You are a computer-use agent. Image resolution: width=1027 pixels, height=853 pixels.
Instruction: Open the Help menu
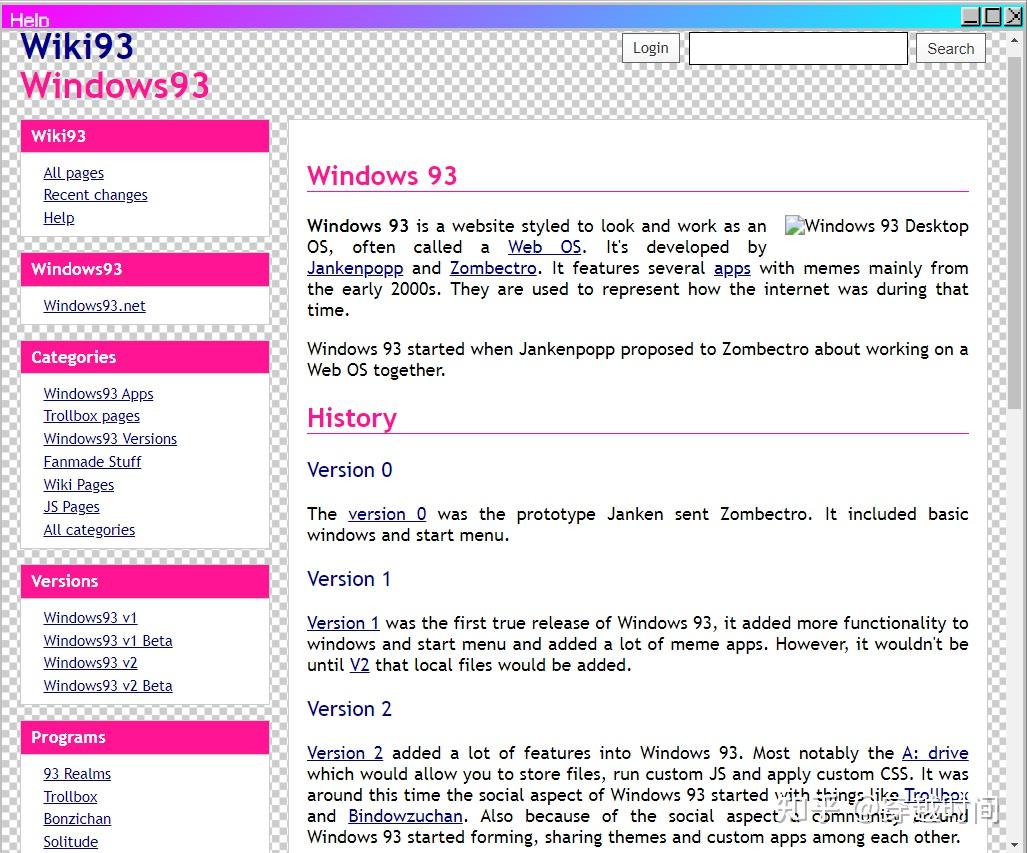(x=29, y=19)
